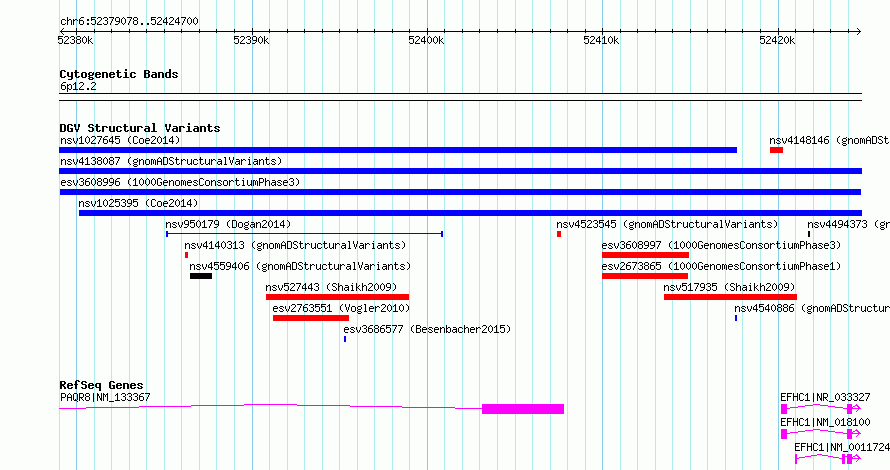Click the esv3608997 red variant bar

645,255
